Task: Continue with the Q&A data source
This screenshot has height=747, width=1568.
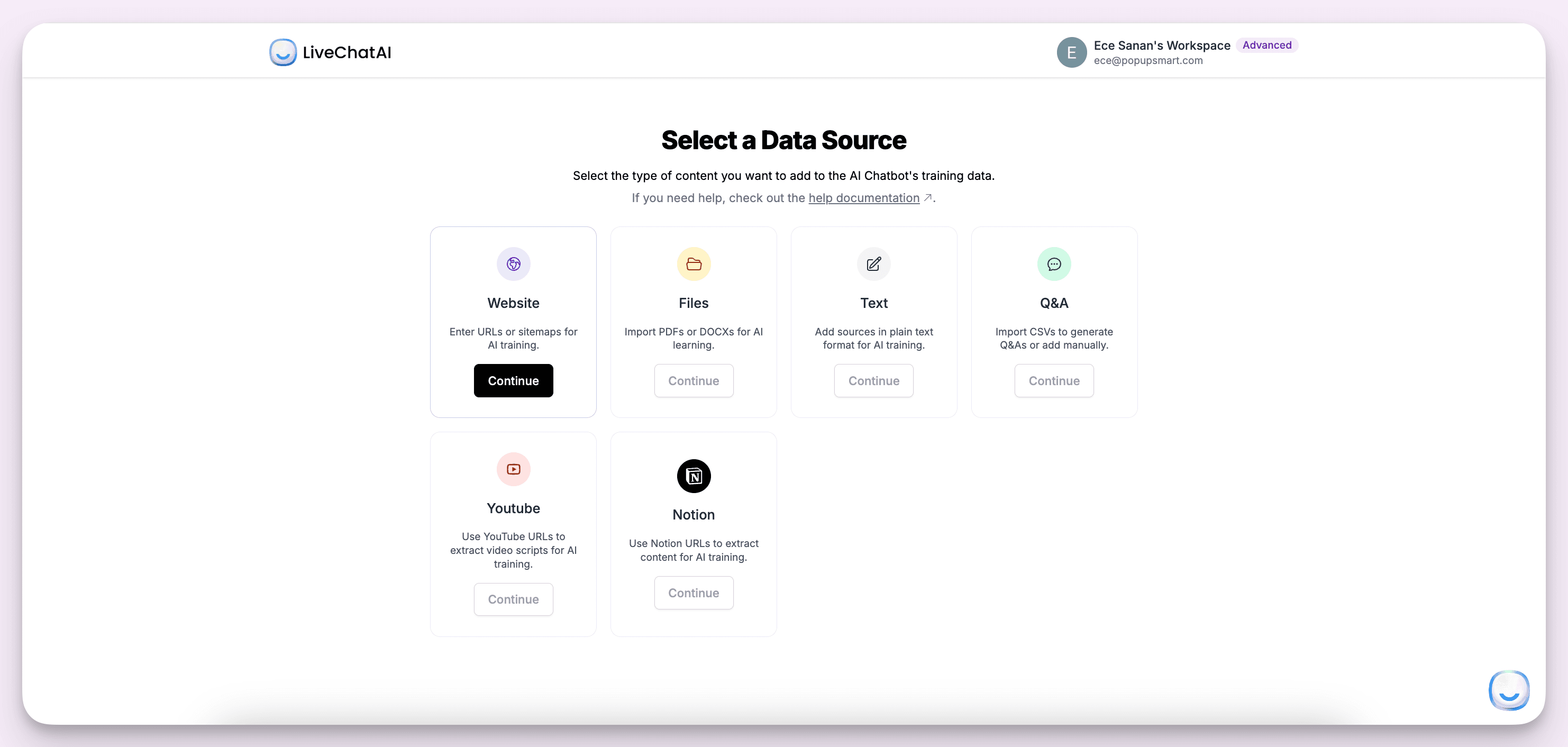Action: (1054, 380)
